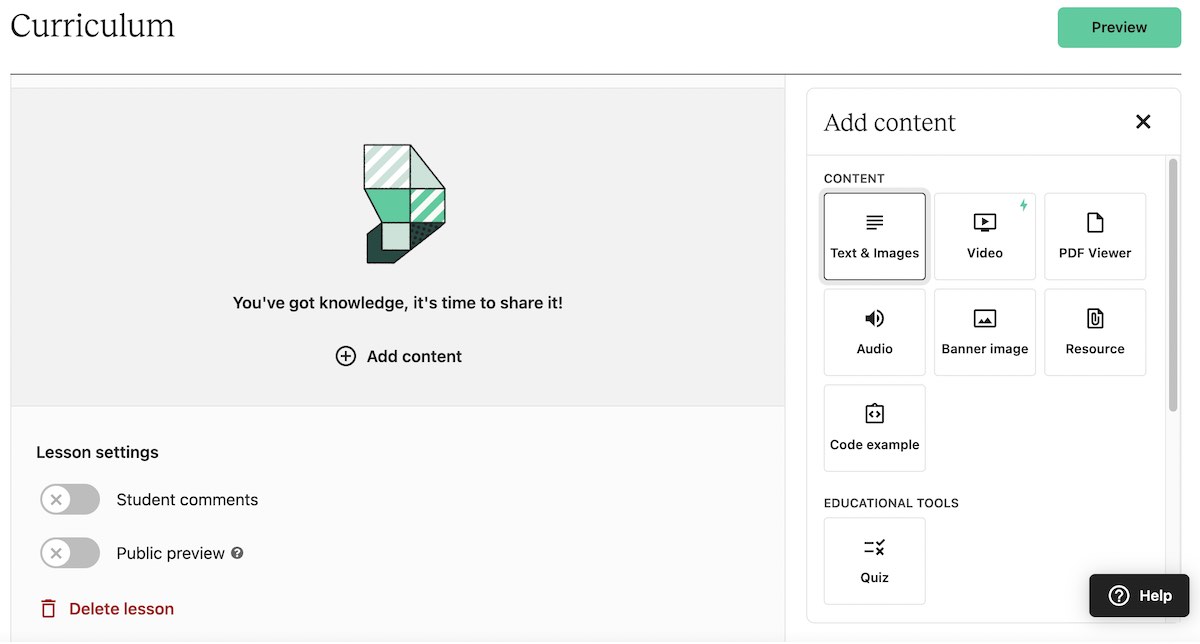1200x644 pixels.
Task: Add a Quiz educational tool
Action: pyautogui.click(x=874, y=560)
